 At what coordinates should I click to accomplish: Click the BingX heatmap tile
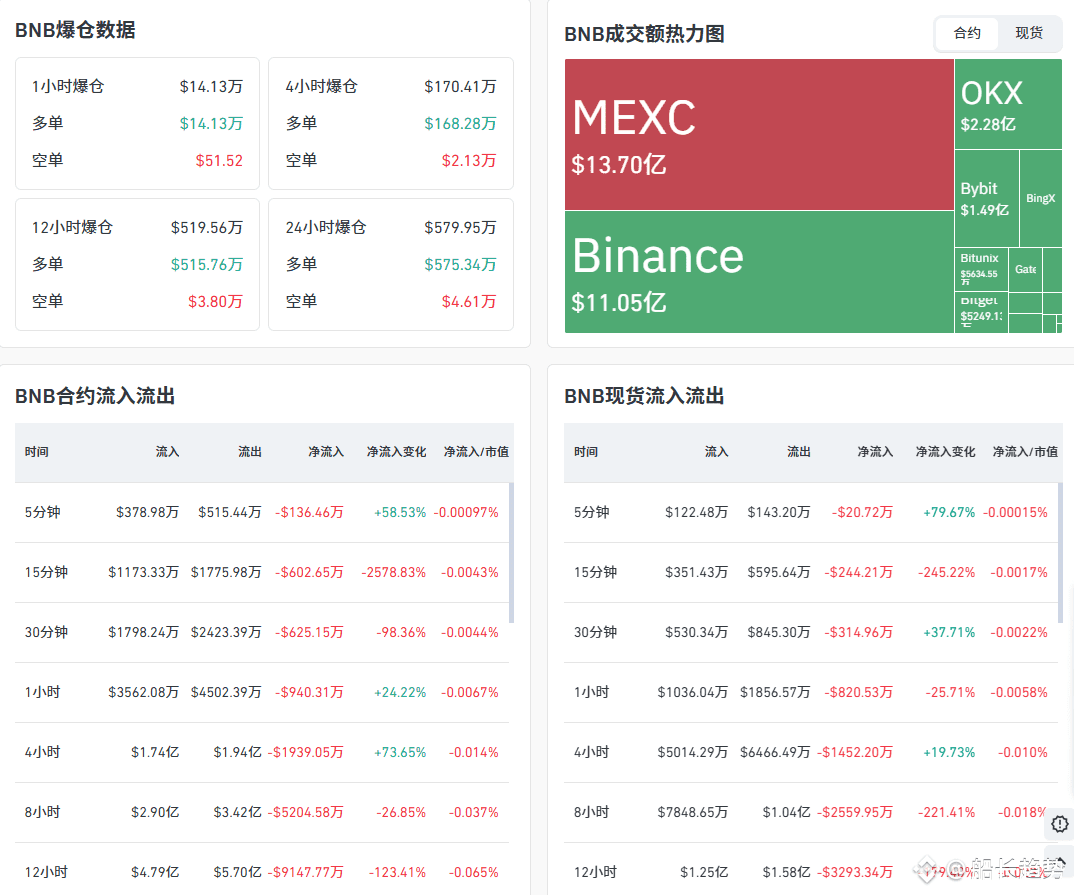point(1040,198)
